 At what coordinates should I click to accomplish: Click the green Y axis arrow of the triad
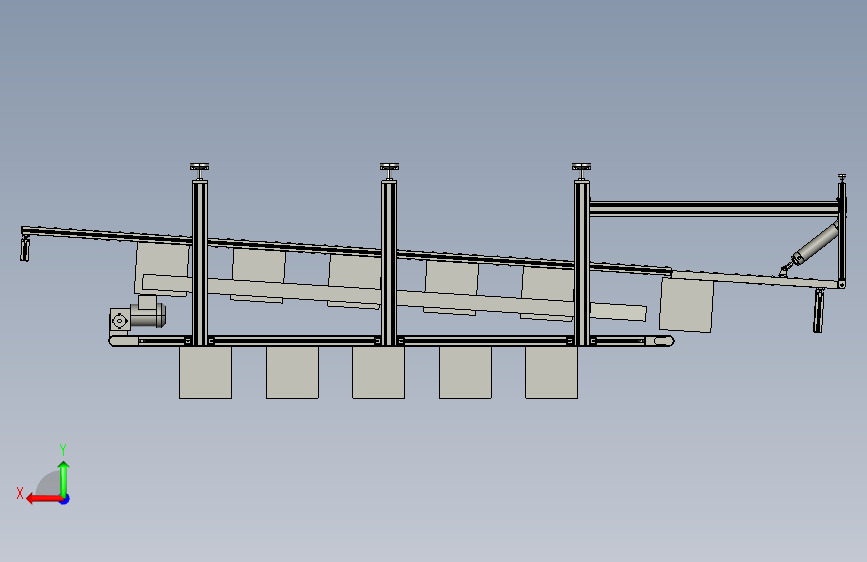coord(64,479)
